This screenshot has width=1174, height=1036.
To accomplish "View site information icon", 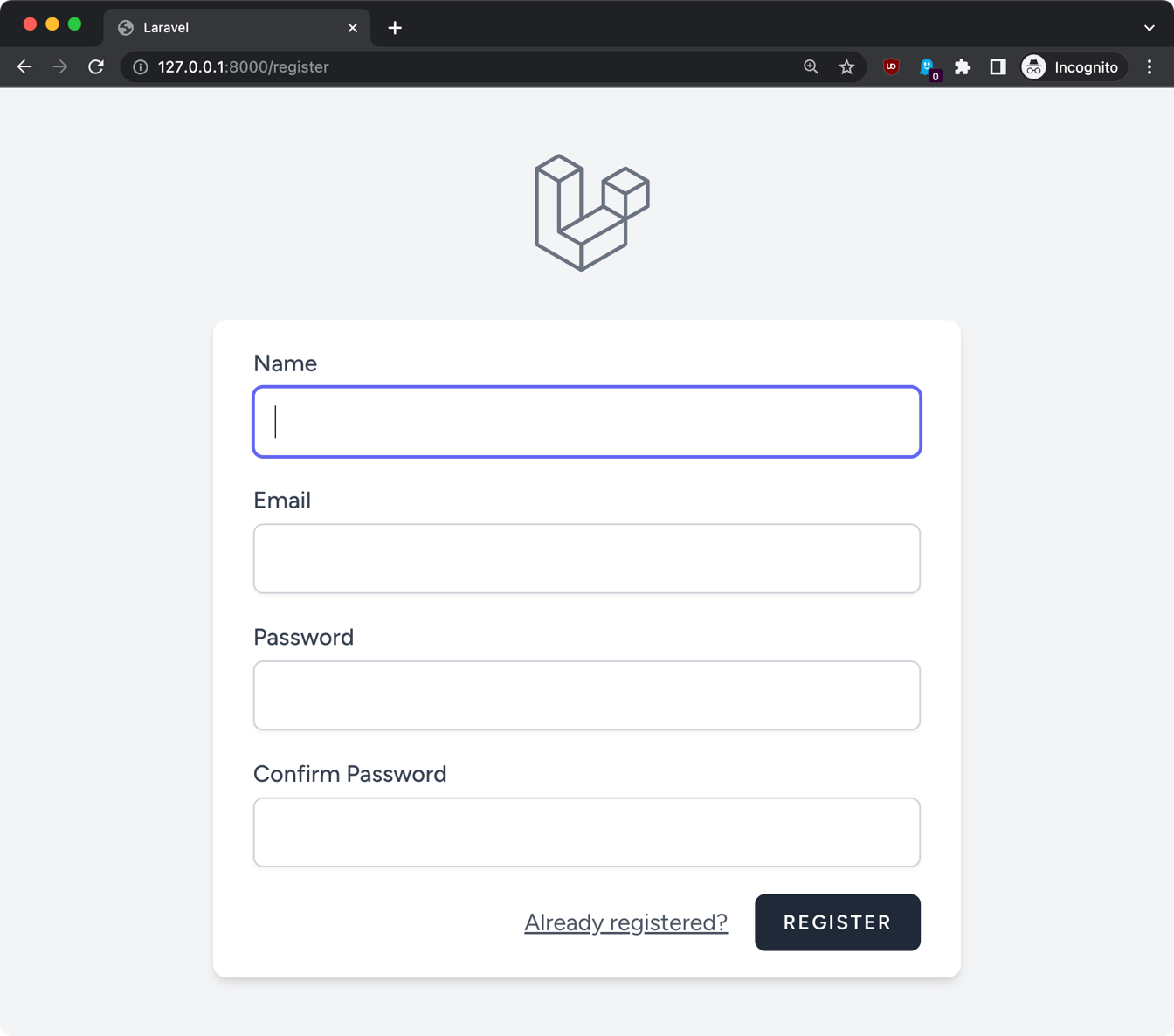I will [x=140, y=67].
